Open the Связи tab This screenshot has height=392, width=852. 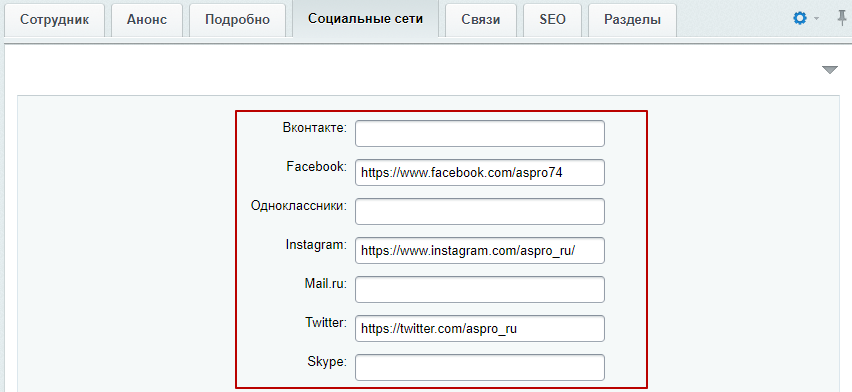tap(481, 20)
